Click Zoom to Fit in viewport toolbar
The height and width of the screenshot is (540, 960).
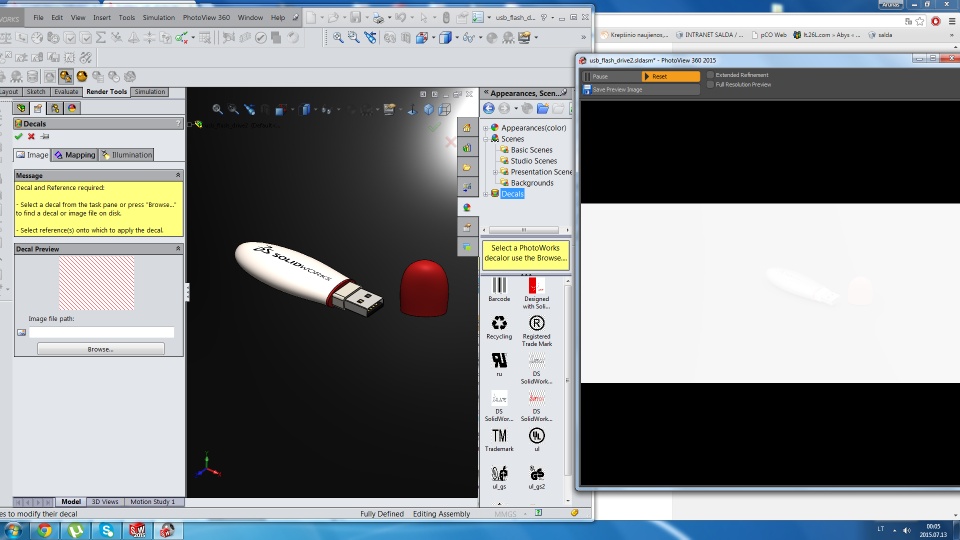(217, 109)
